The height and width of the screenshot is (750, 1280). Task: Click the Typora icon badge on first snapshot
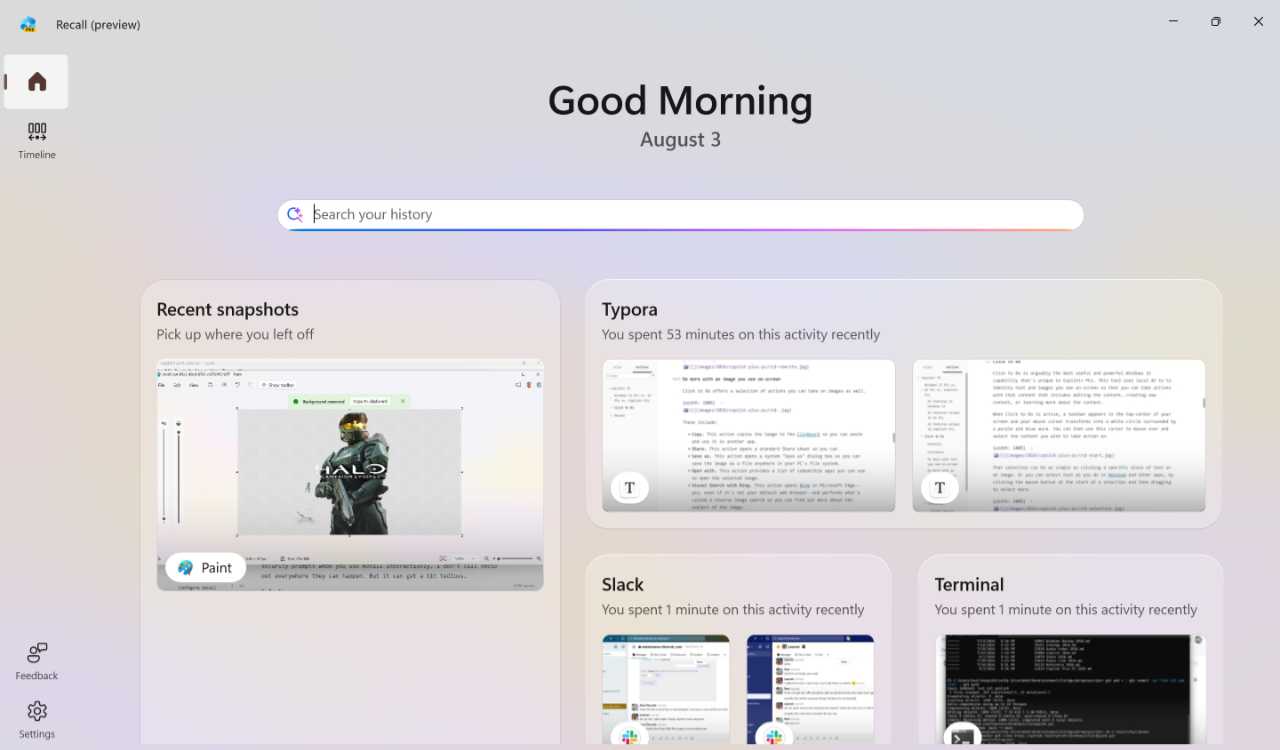click(x=630, y=488)
